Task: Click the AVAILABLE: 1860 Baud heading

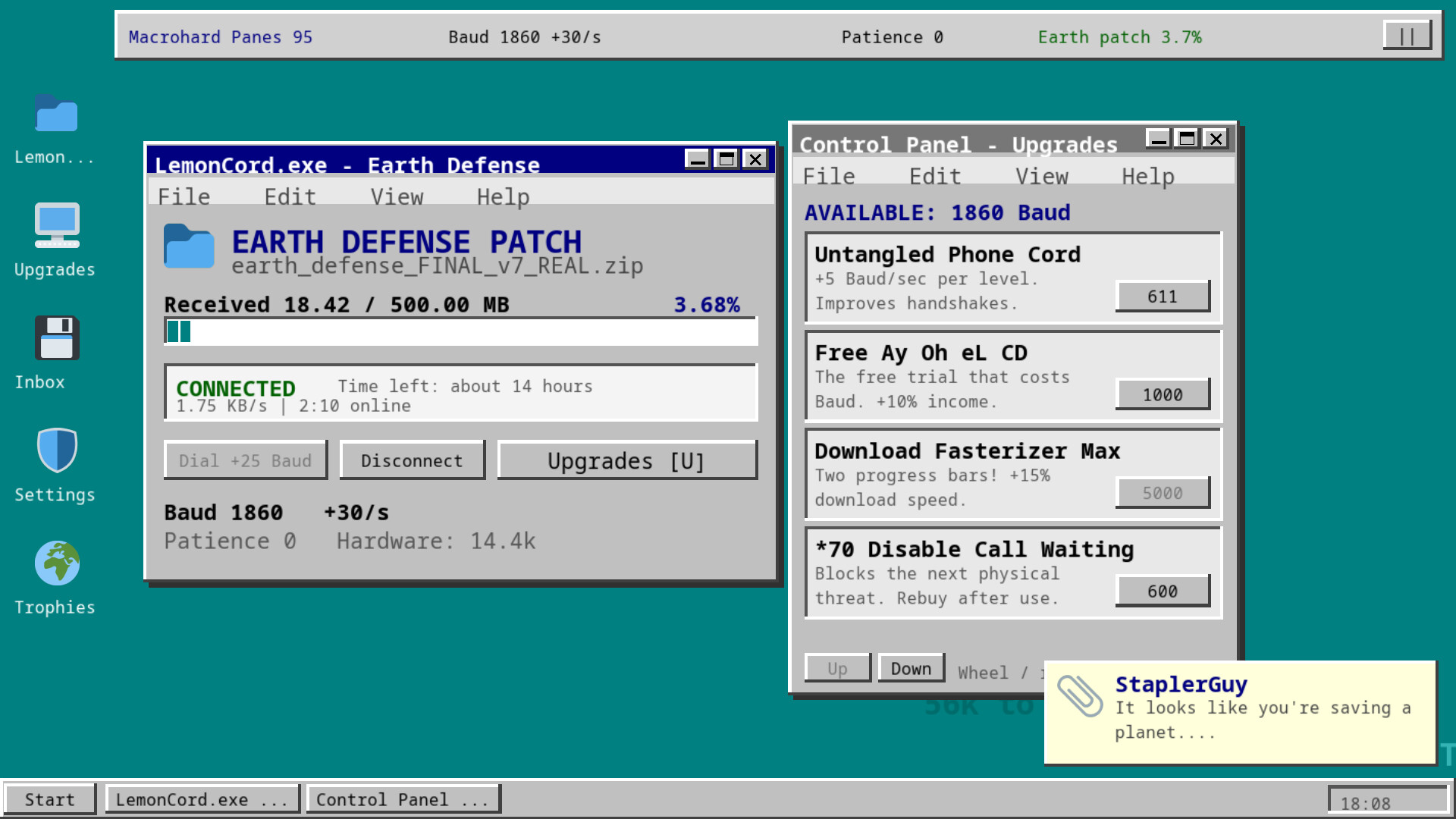Action: tap(937, 212)
